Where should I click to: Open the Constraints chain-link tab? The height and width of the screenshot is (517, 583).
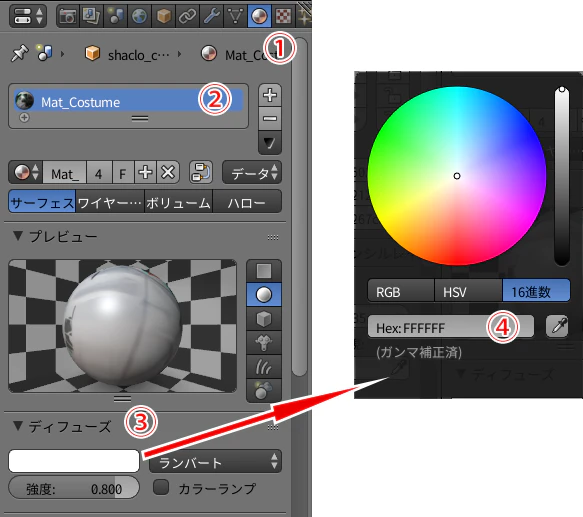point(187,16)
